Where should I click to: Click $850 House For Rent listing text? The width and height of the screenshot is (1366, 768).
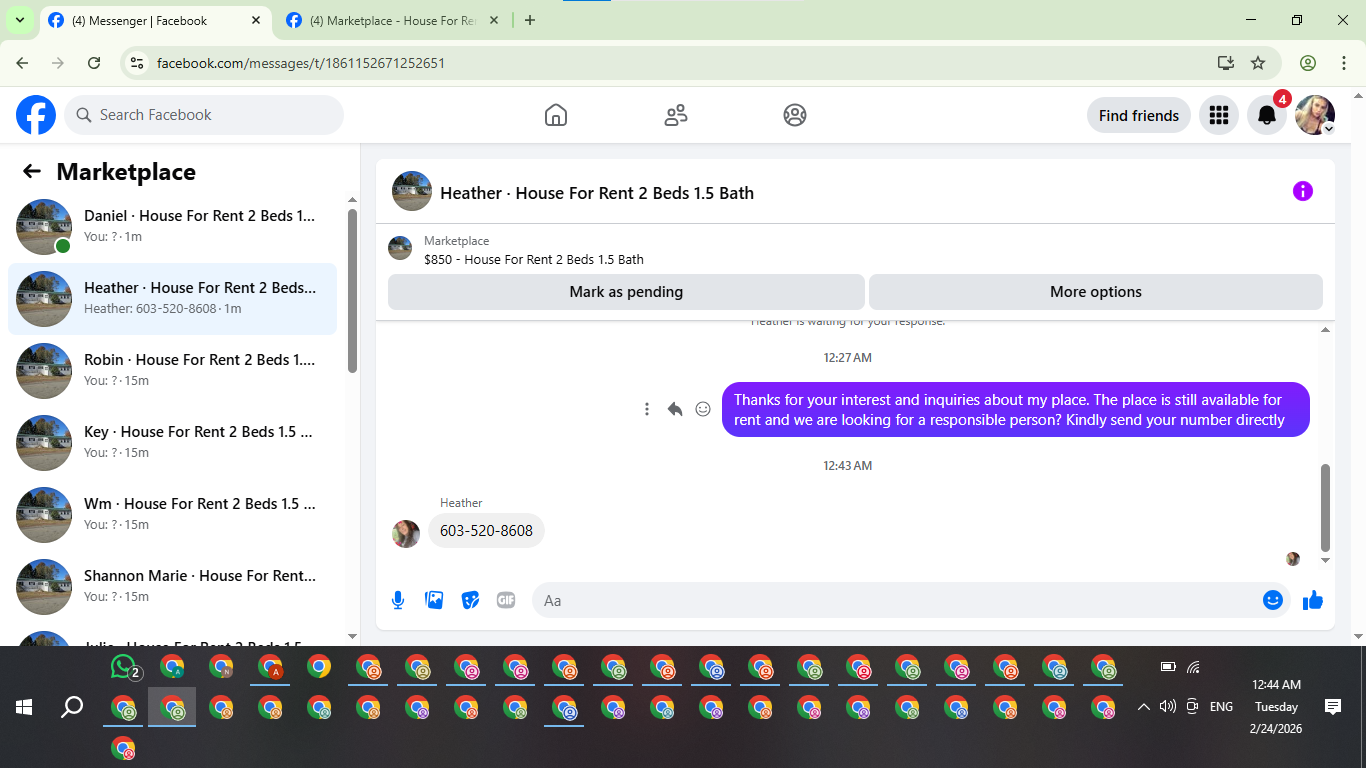(534, 259)
